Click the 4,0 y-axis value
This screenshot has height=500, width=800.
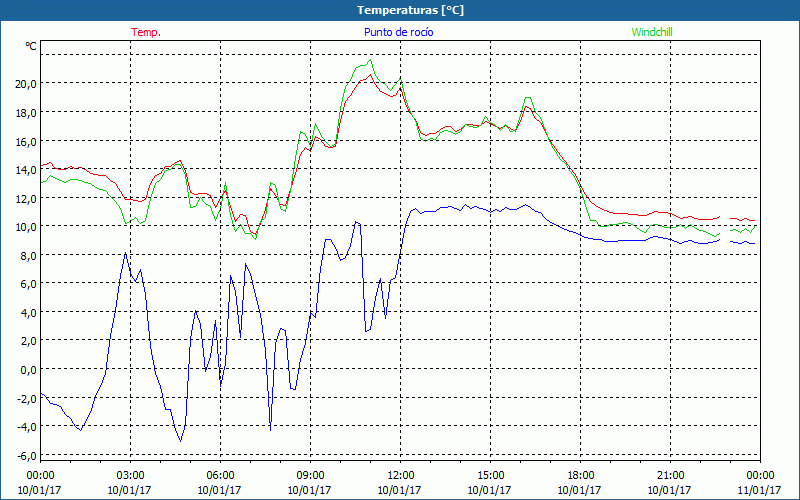28,313
